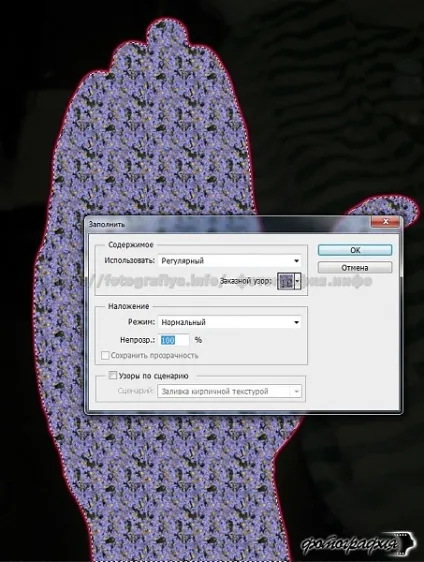Open the Сценарий dropdown with brick fill
The width and height of the screenshot is (424, 562).
[x=229, y=391]
